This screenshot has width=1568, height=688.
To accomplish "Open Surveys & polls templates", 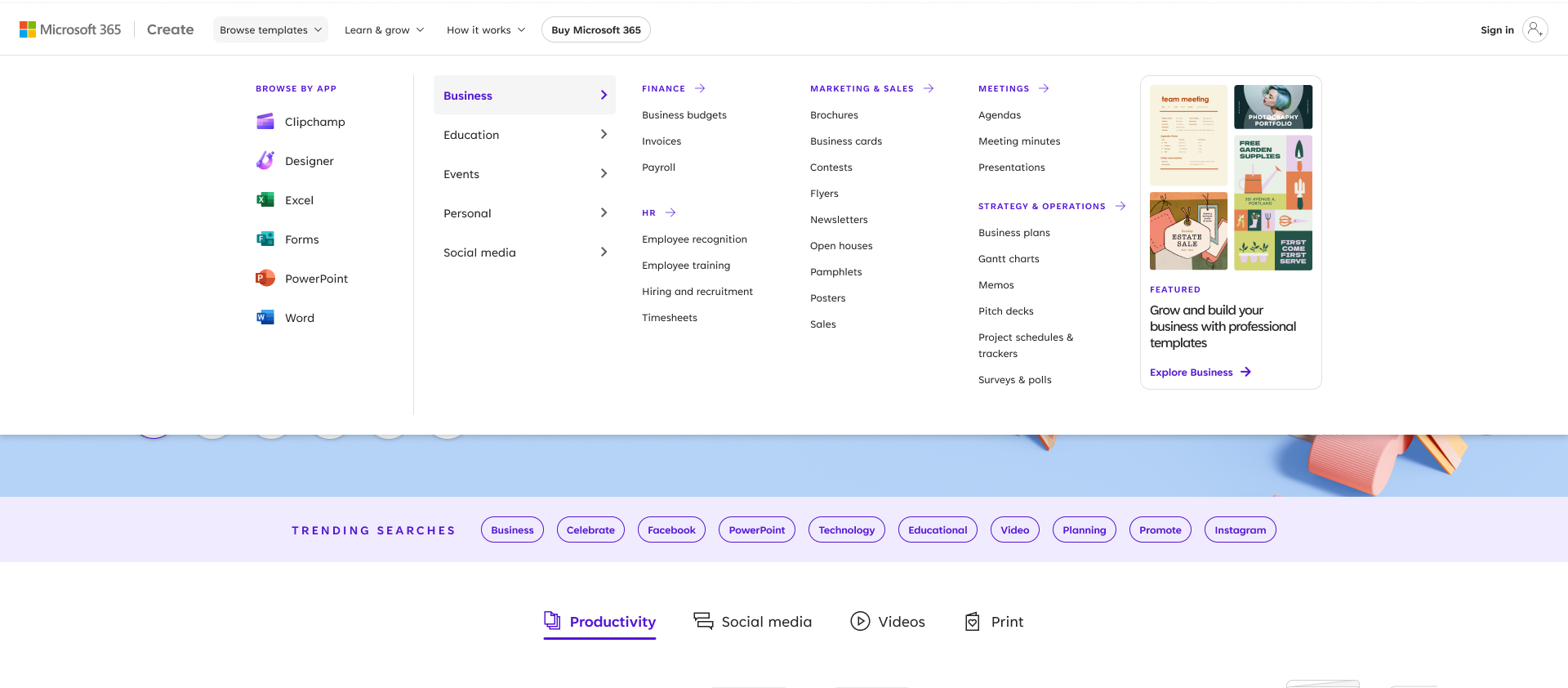I will pos(1015,380).
